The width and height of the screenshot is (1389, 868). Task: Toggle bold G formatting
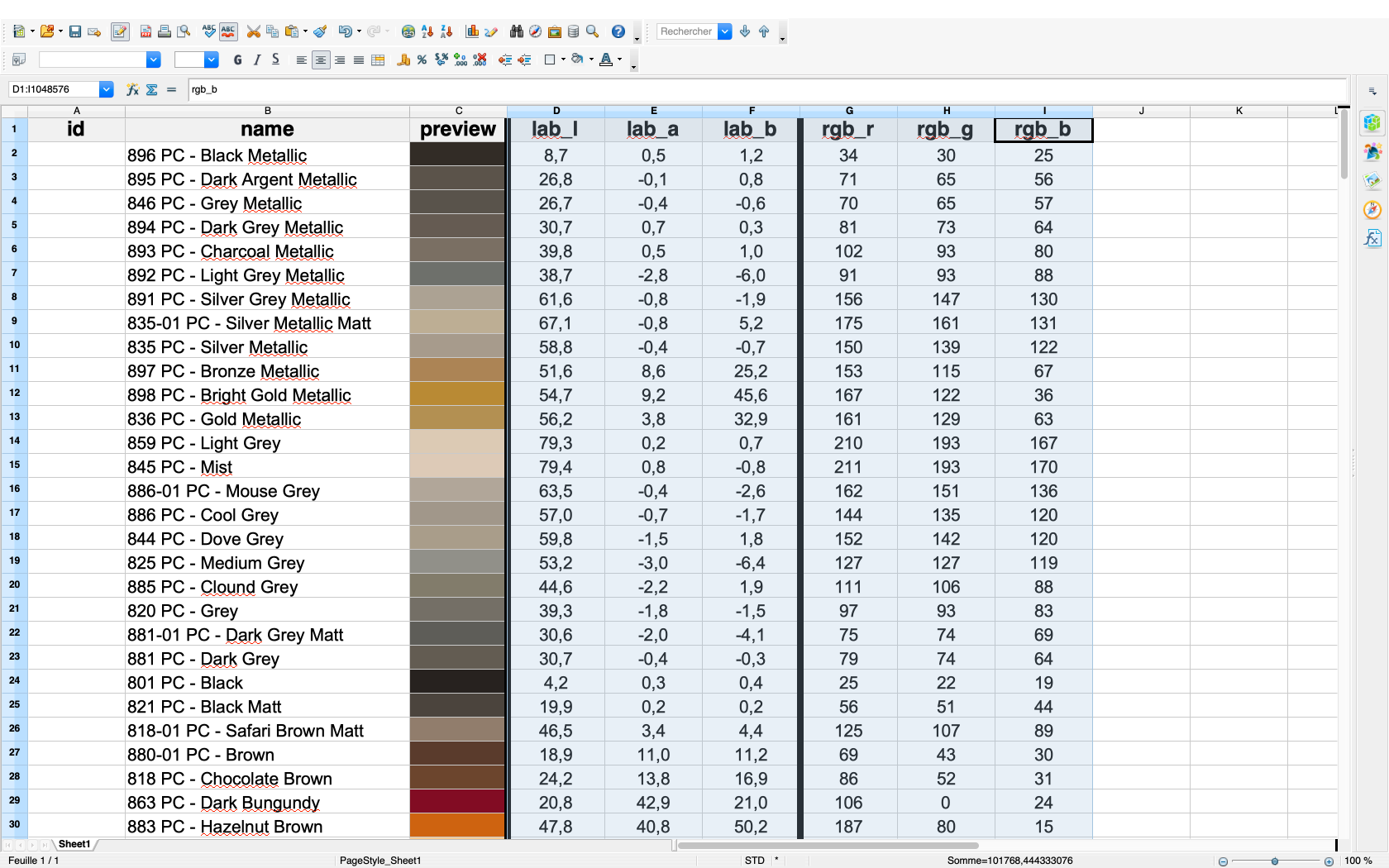point(238,60)
